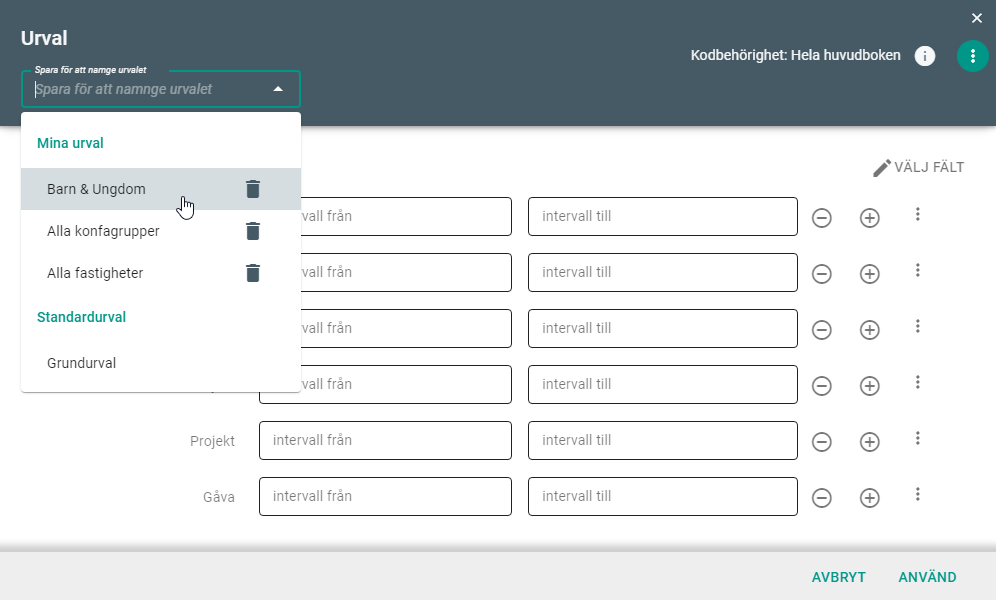The width and height of the screenshot is (996, 600).
Task: Remove interval in the second row
Action: coord(822,274)
